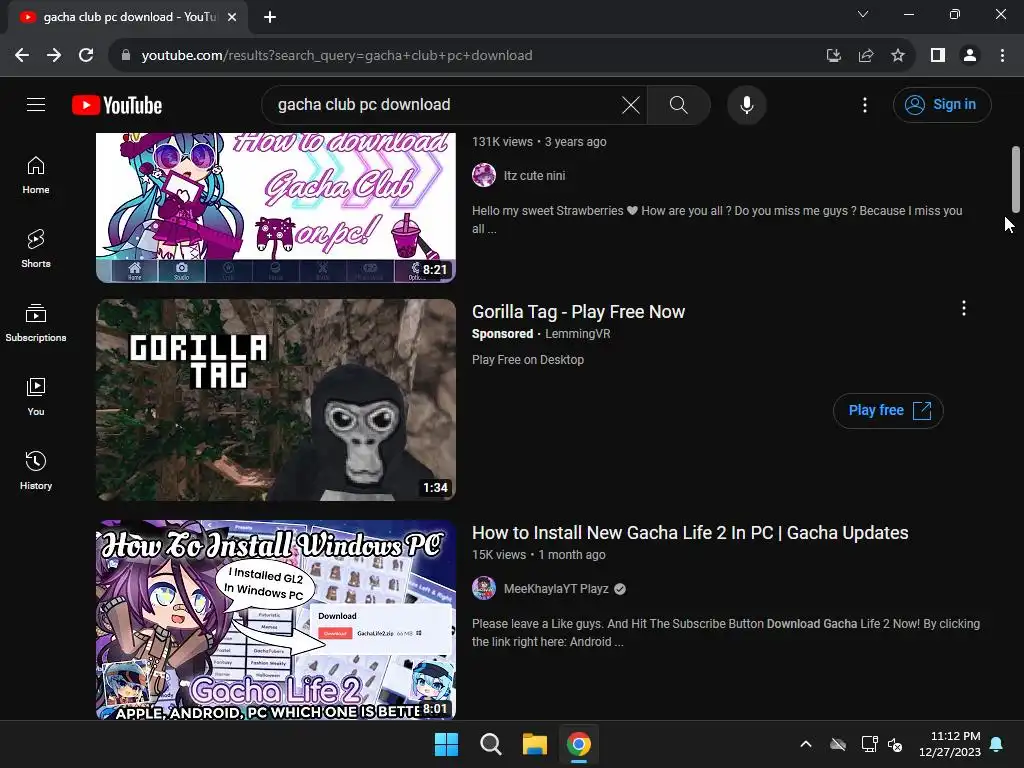Click the browser address bar URL
1024x768 pixels.
click(x=336, y=56)
